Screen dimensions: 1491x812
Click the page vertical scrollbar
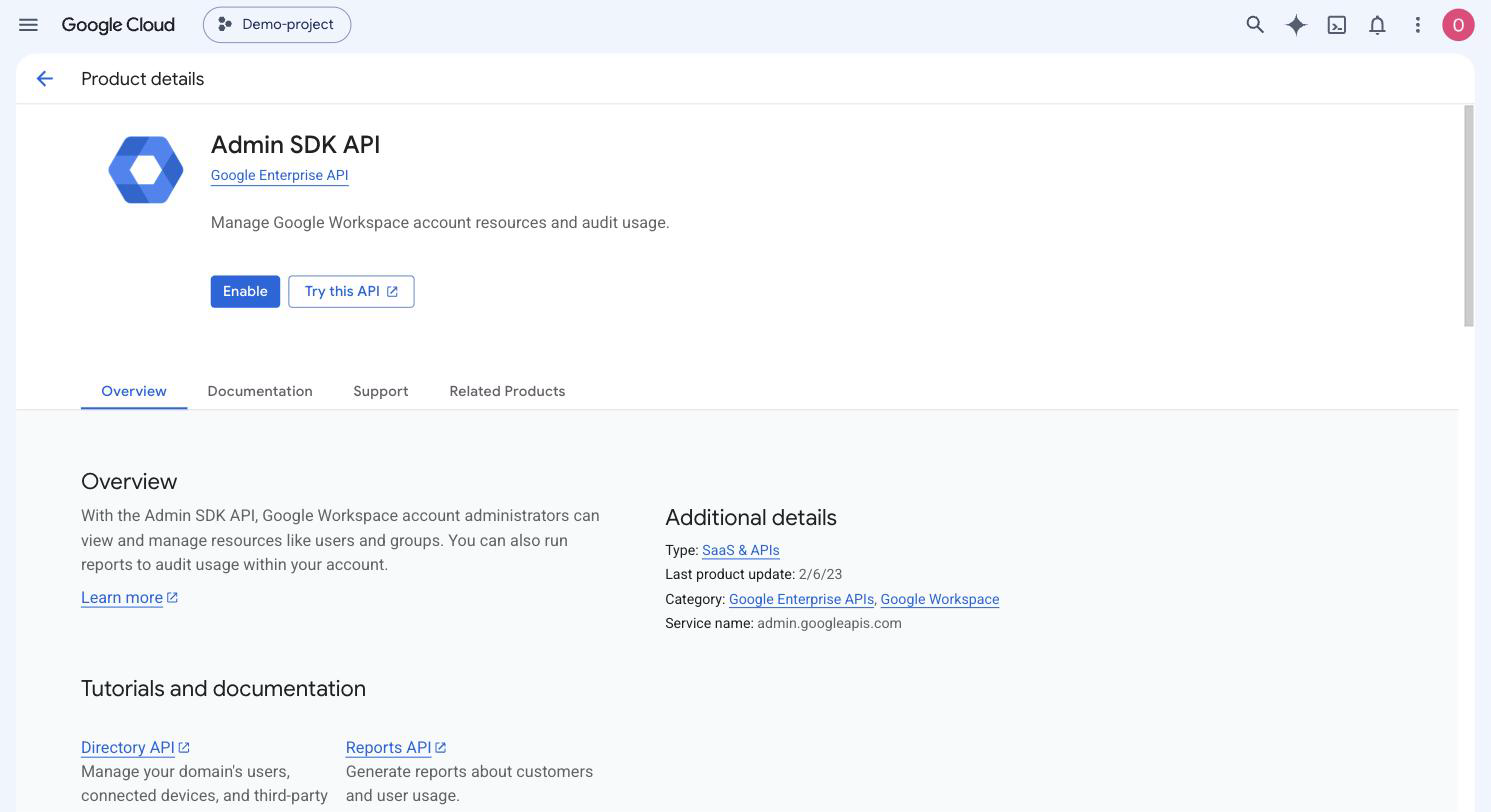point(1468,216)
